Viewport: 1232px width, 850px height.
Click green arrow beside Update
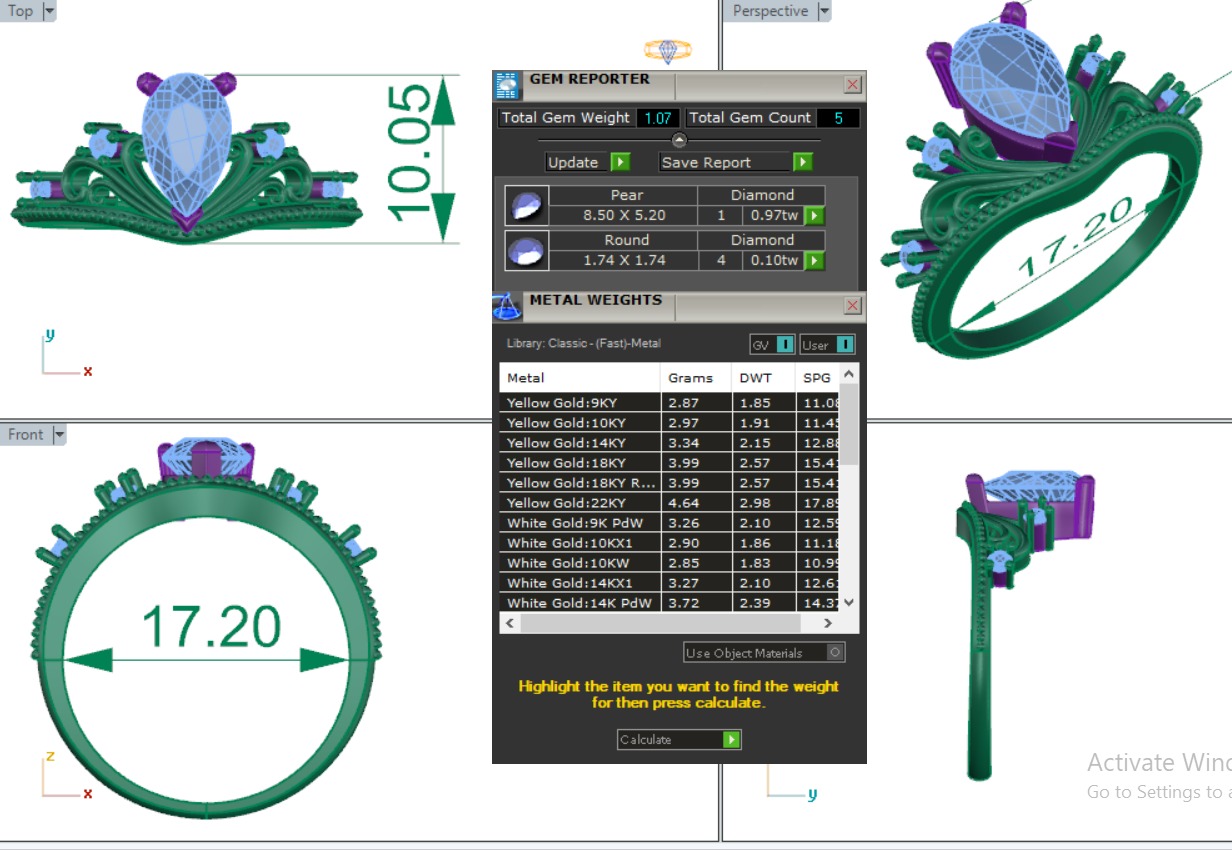(x=620, y=162)
